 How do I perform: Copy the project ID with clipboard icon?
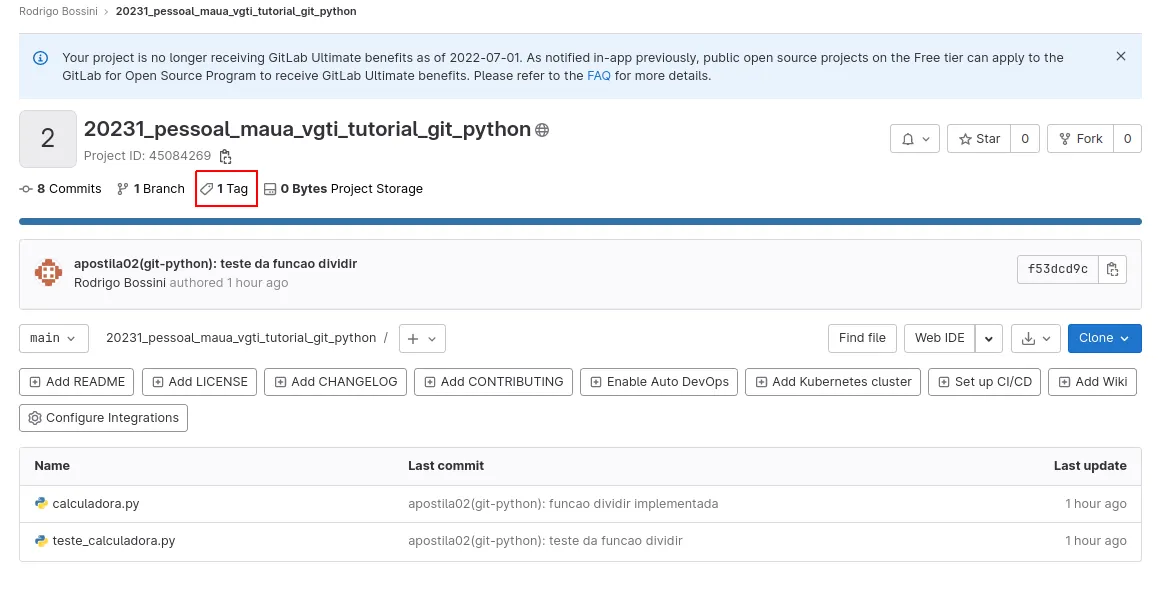[x=225, y=156]
